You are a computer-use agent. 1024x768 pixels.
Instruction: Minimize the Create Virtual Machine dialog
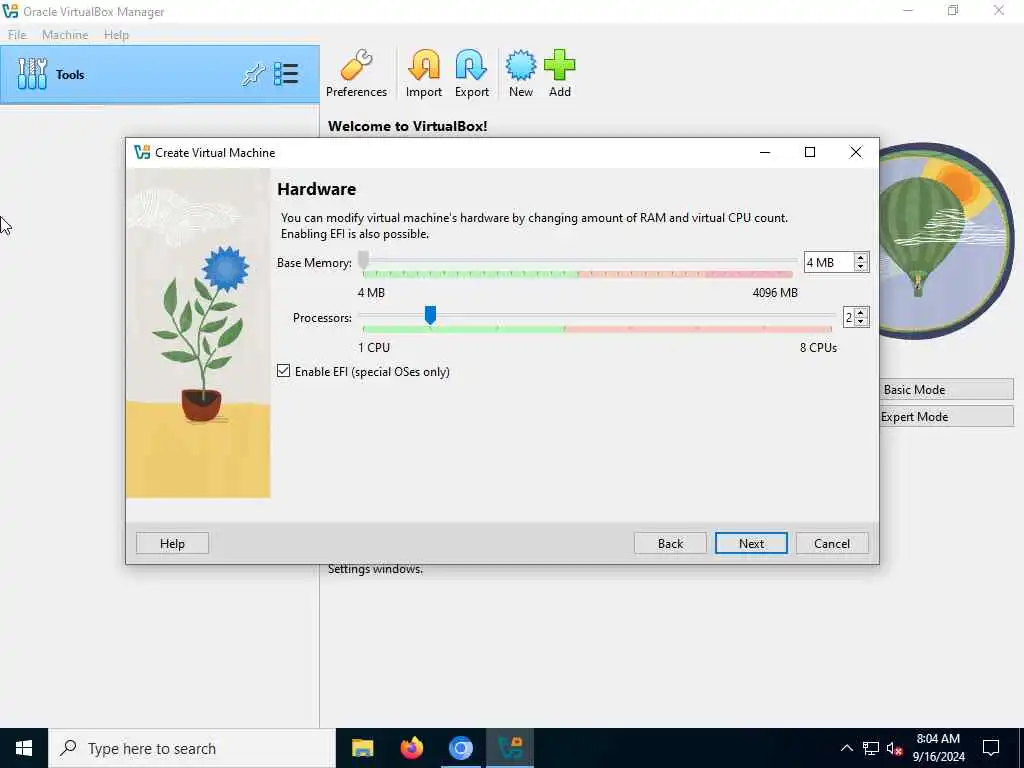tap(765, 152)
